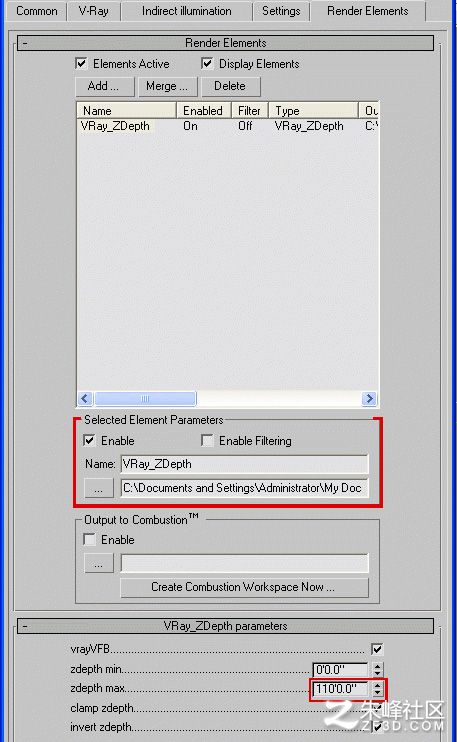Click the zdepth max spinner arrows
457x742 pixels.
click(377, 689)
